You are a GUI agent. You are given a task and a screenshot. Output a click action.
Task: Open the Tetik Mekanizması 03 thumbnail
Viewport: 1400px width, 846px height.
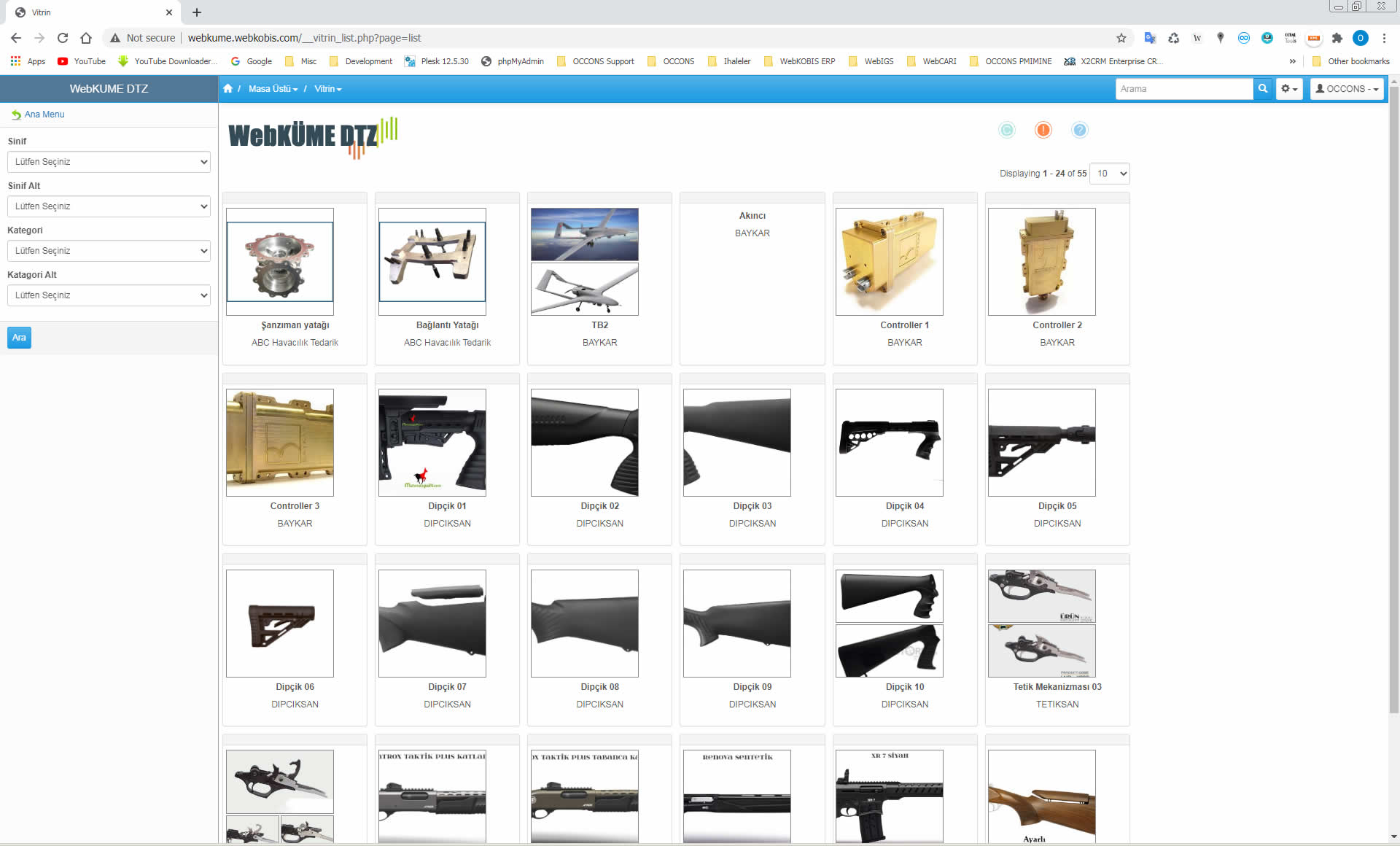(x=1042, y=624)
